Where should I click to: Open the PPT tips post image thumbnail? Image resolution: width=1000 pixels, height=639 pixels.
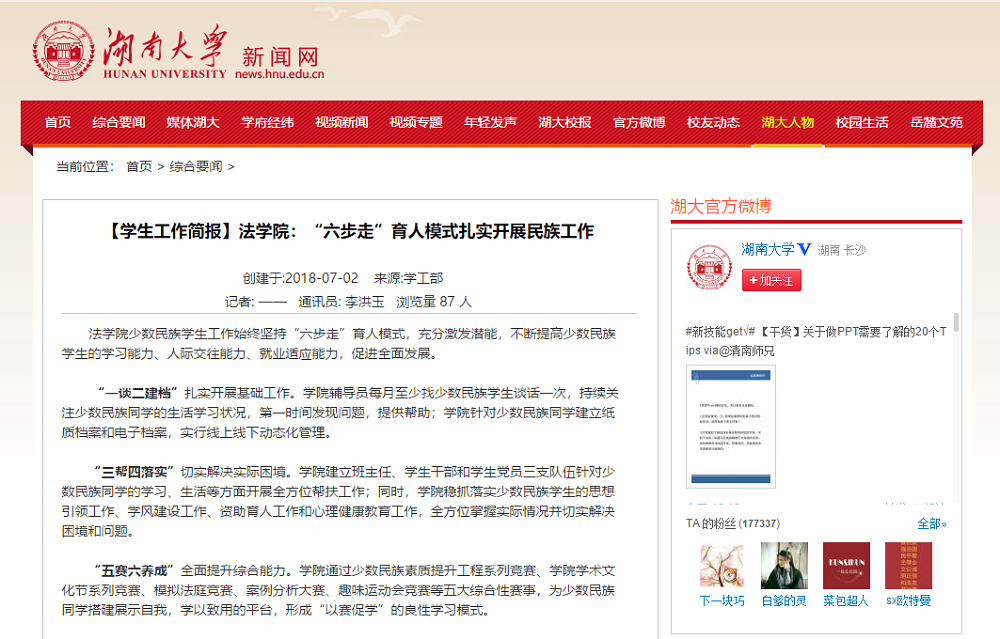730,427
